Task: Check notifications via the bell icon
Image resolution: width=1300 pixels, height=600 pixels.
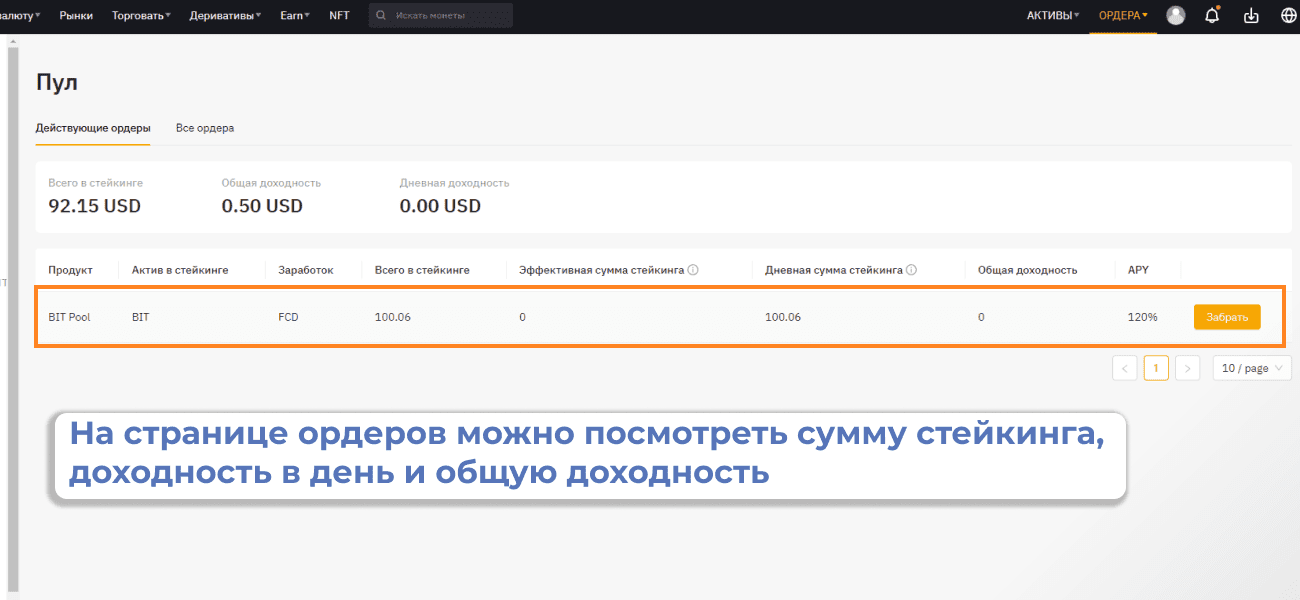Action: pos(1213,15)
